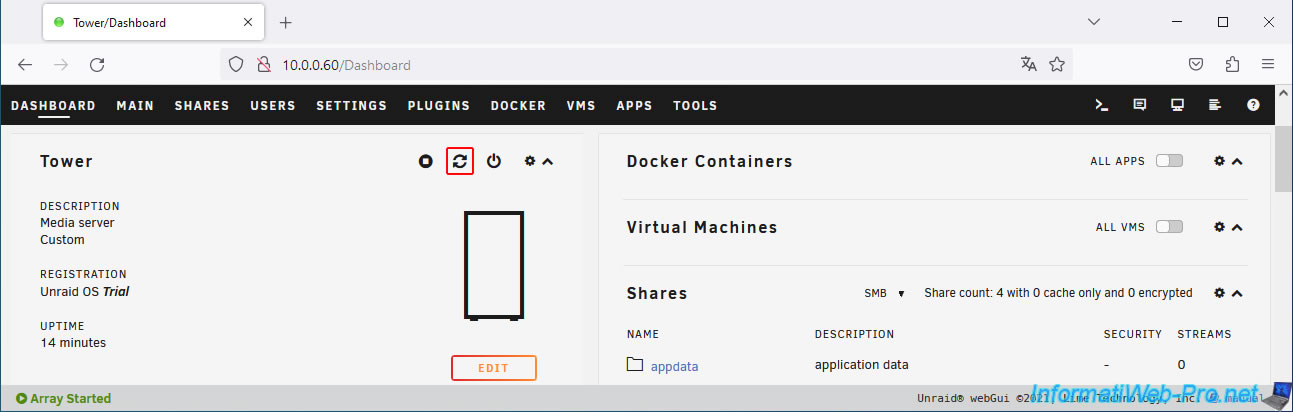Collapse the Docker Containers panel
The height and width of the screenshot is (412, 1293).
1237,161
